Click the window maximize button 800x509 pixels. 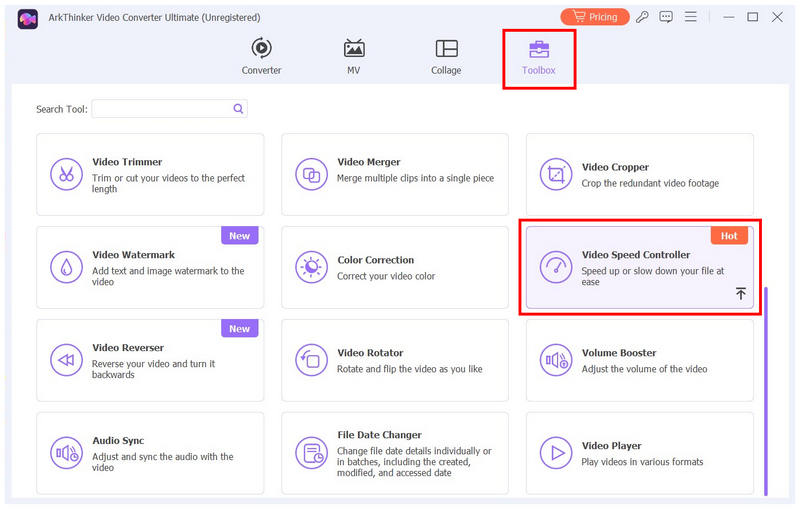(753, 17)
